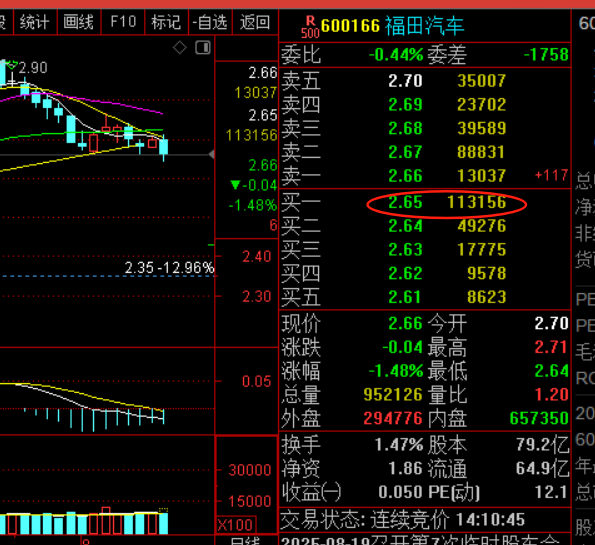Click the 量比 value 1.20

(x=551, y=395)
